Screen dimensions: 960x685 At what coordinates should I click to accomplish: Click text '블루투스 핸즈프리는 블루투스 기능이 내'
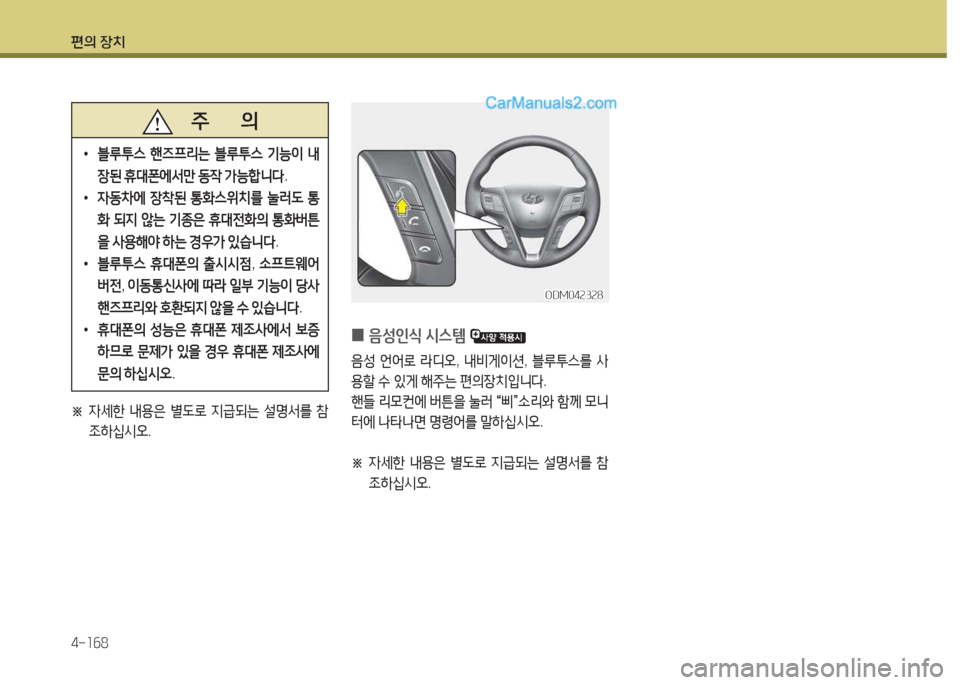pyautogui.click(x=208, y=154)
